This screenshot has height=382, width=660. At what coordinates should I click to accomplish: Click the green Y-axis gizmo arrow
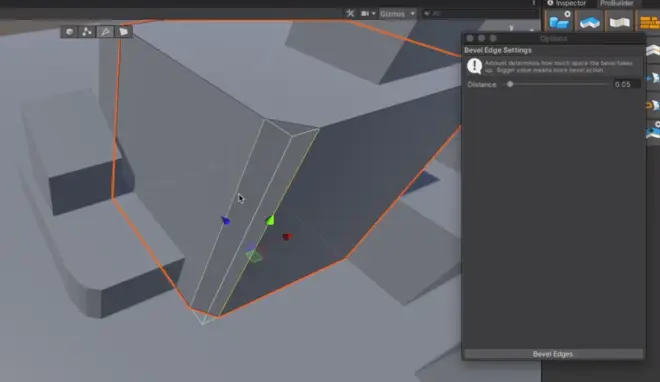point(270,220)
